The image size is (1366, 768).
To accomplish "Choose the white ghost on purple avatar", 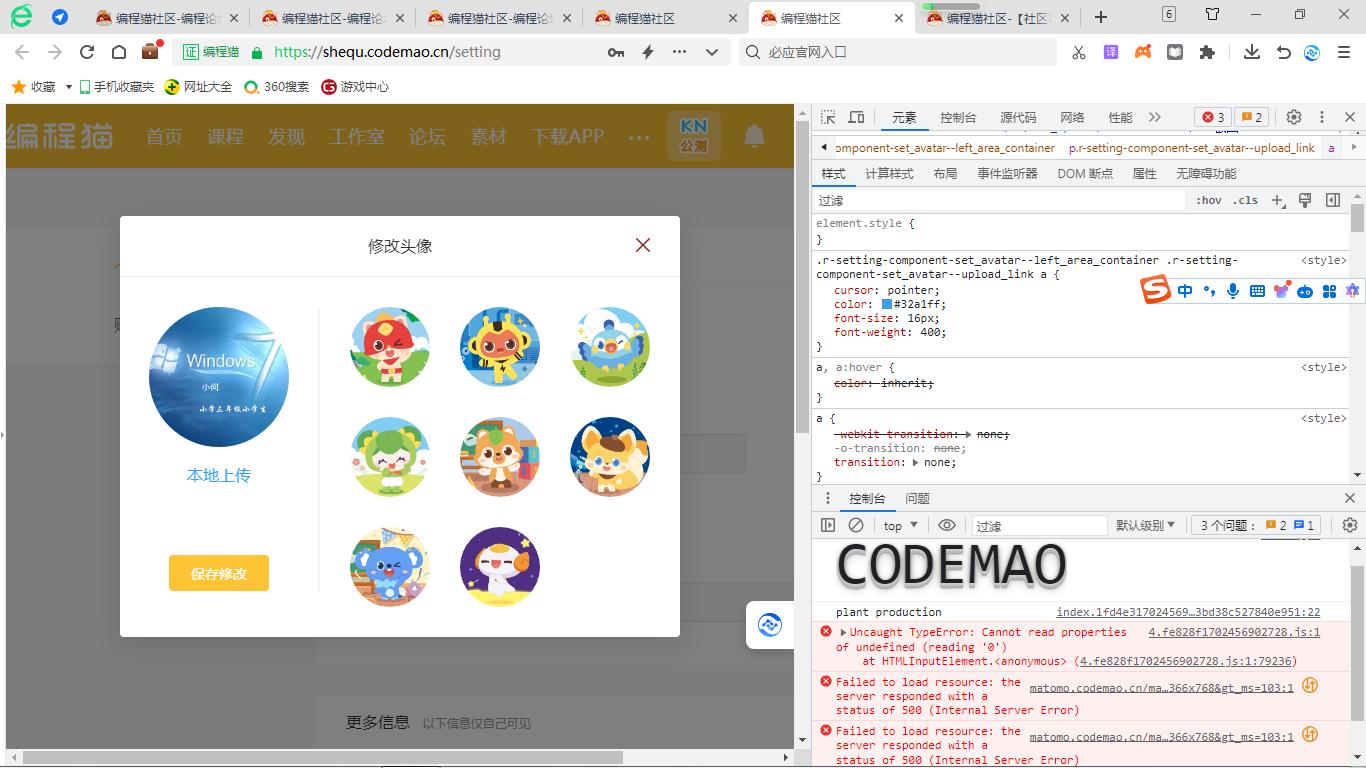I will (500, 567).
